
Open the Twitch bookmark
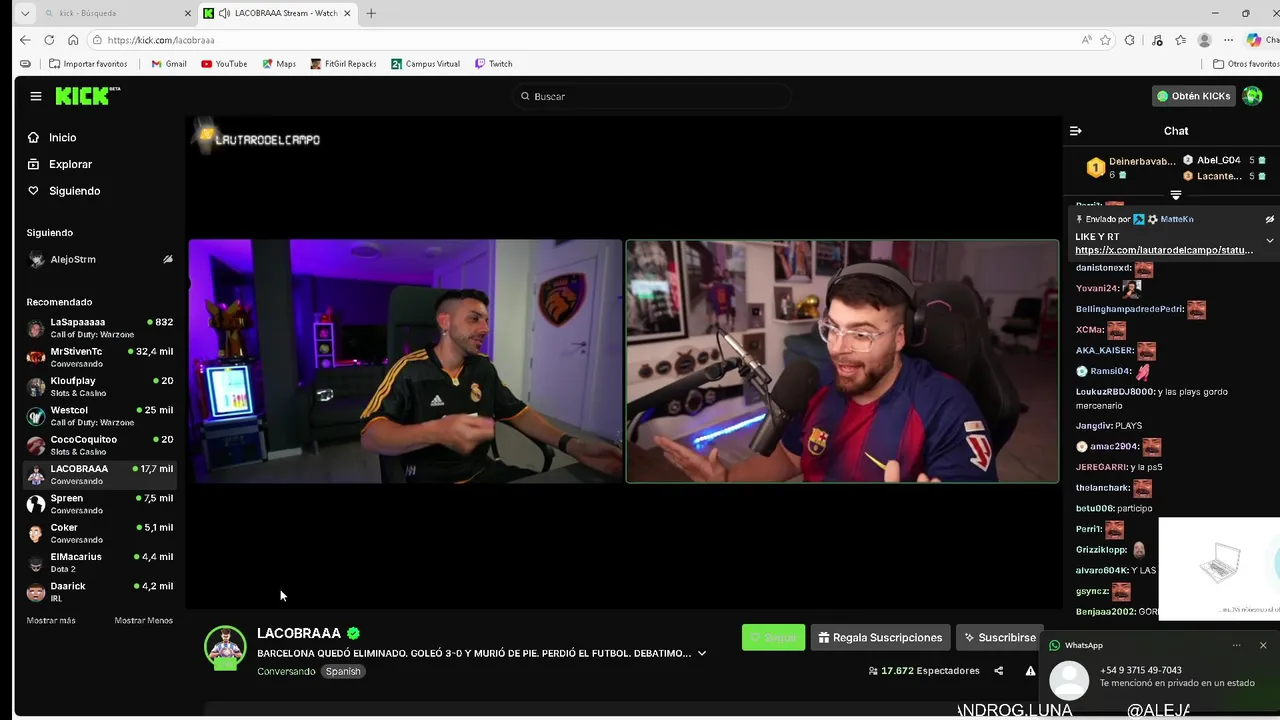[x=493, y=64]
